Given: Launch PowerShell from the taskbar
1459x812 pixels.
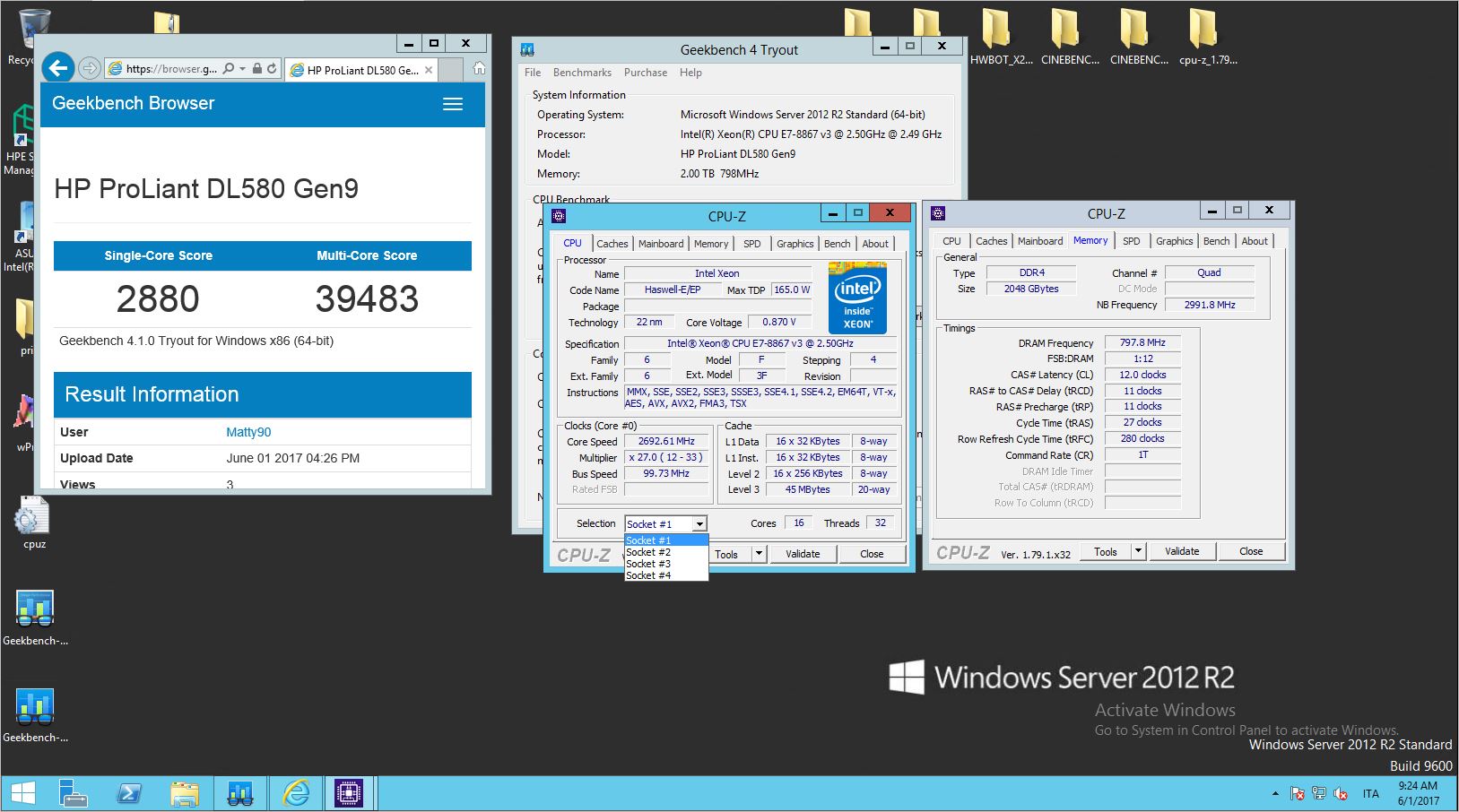Looking at the screenshot, I should point(129,793).
